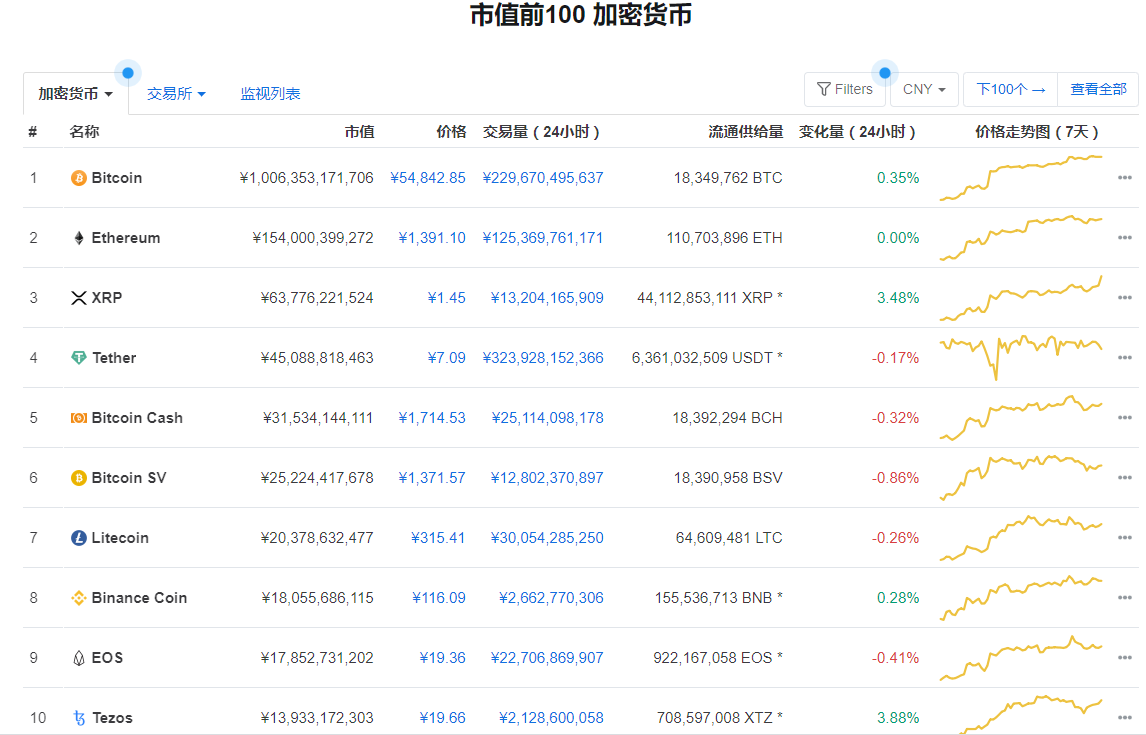This screenshot has height=735, width=1146.
Task: Click the Bitcoin Cash logo icon
Action: point(78,418)
